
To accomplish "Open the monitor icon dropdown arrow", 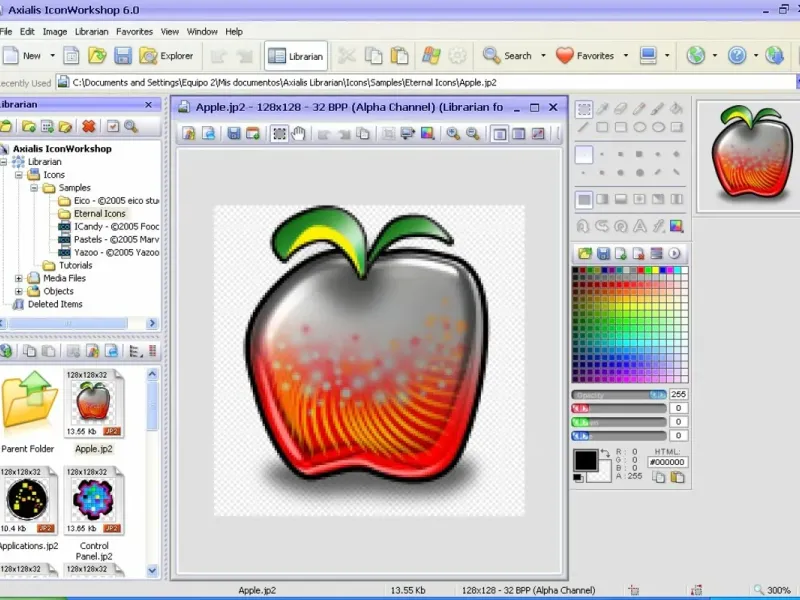I will [667, 56].
